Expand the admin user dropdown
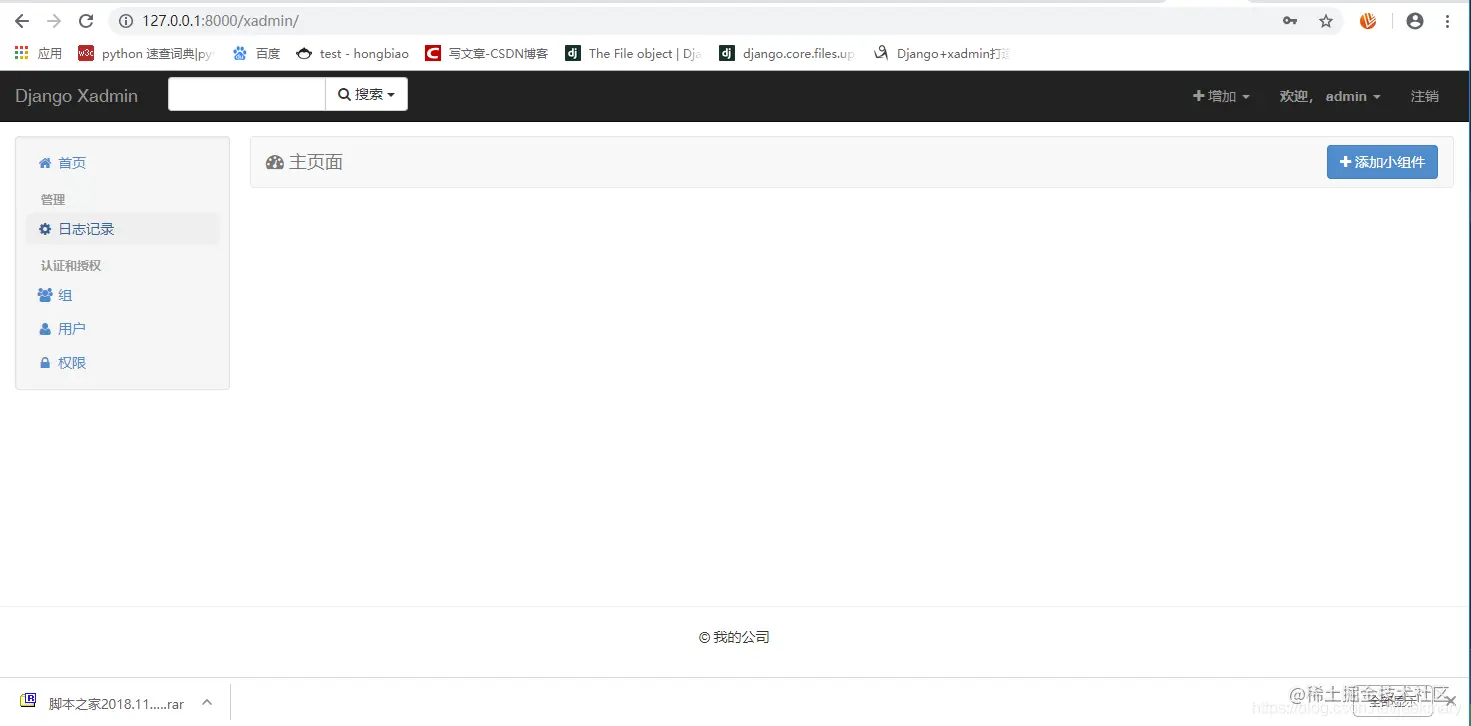Screen dimensions: 1471x726 click(x=1330, y=96)
